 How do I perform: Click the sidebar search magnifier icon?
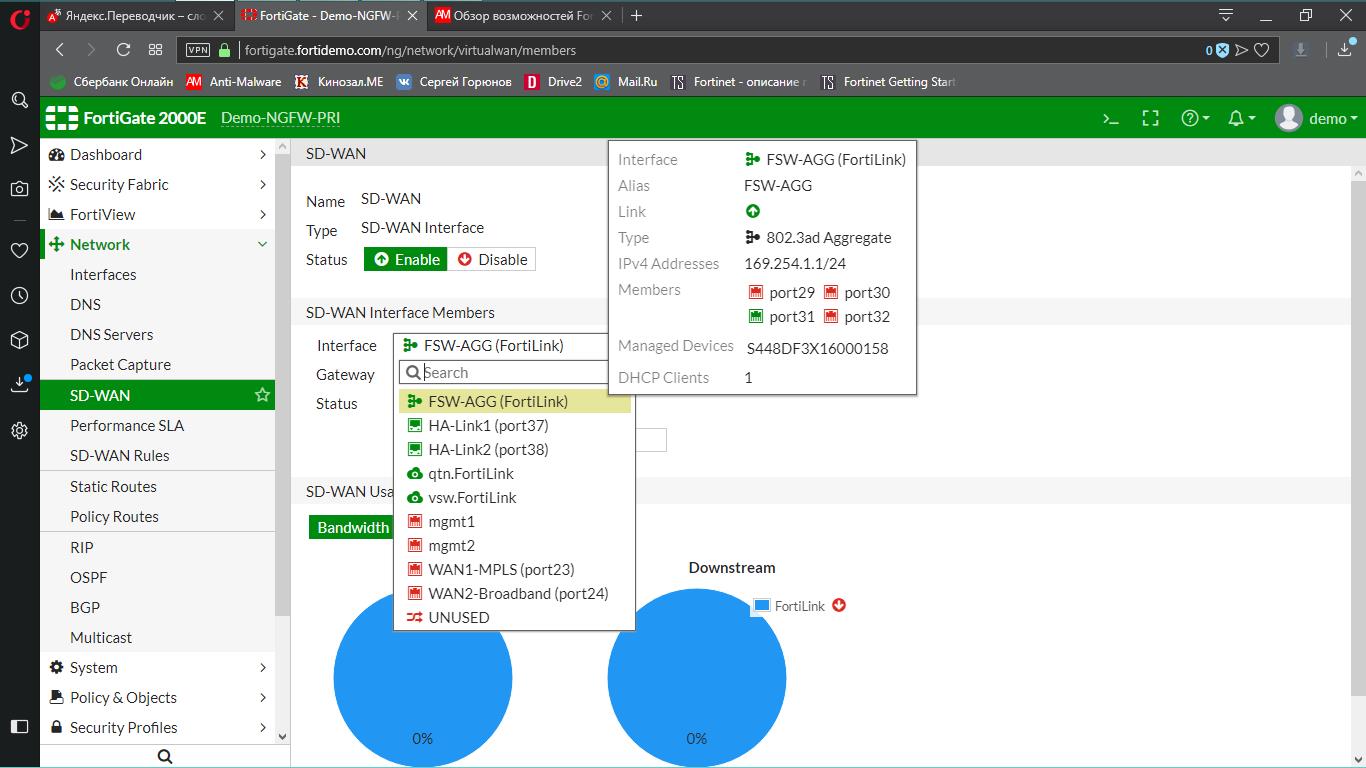click(x=165, y=757)
